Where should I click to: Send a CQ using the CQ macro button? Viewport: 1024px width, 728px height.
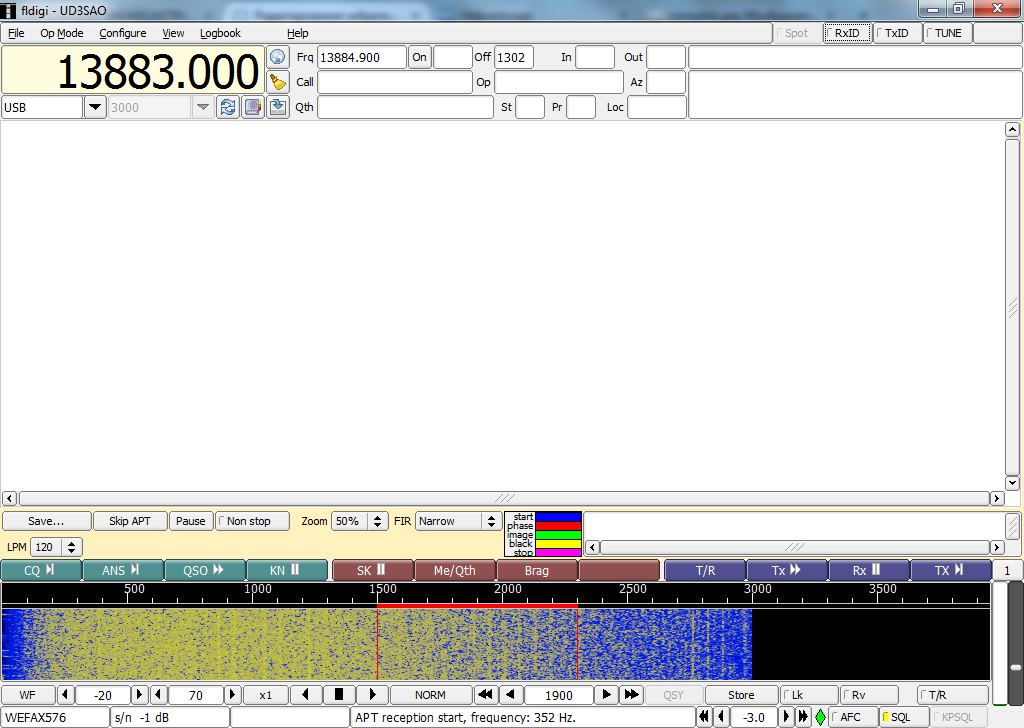41,570
